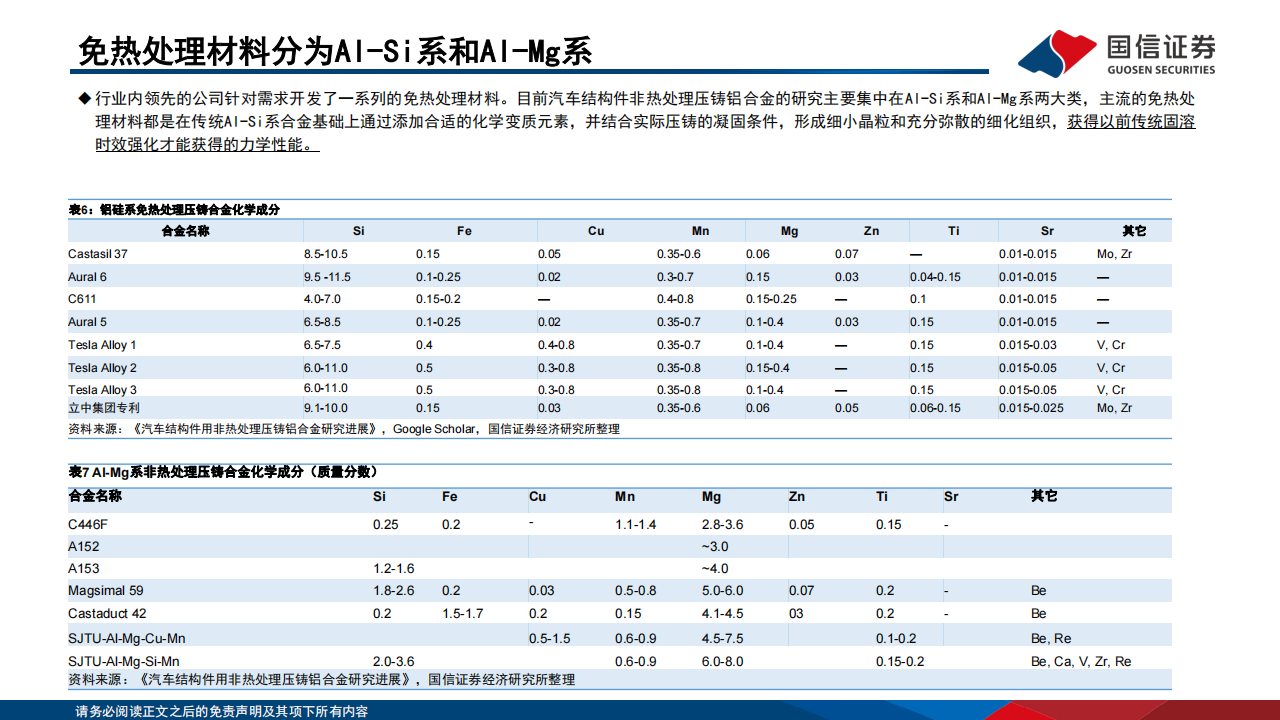This screenshot has width=1280, height=720.
Task: Click the Sr column header in table 6
Action: click(1047, 231)
